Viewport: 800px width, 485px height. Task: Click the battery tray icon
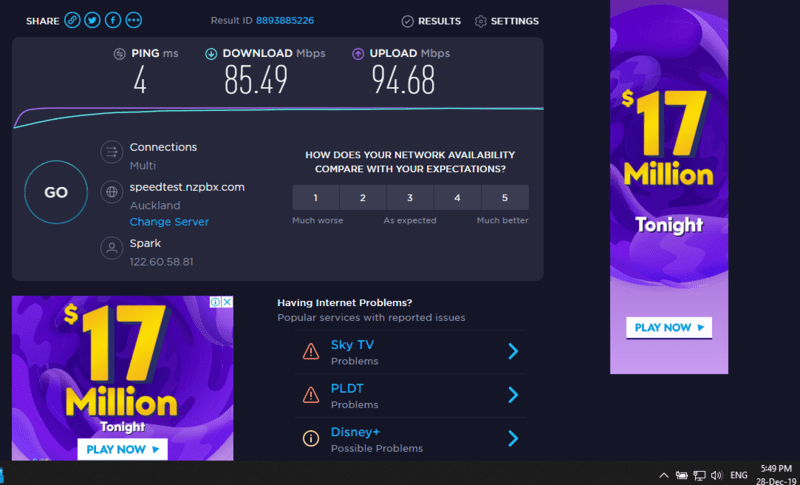click(682, 475)
